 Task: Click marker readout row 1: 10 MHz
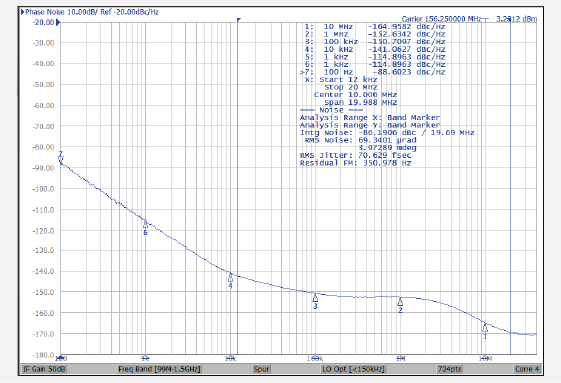(375, 26)
